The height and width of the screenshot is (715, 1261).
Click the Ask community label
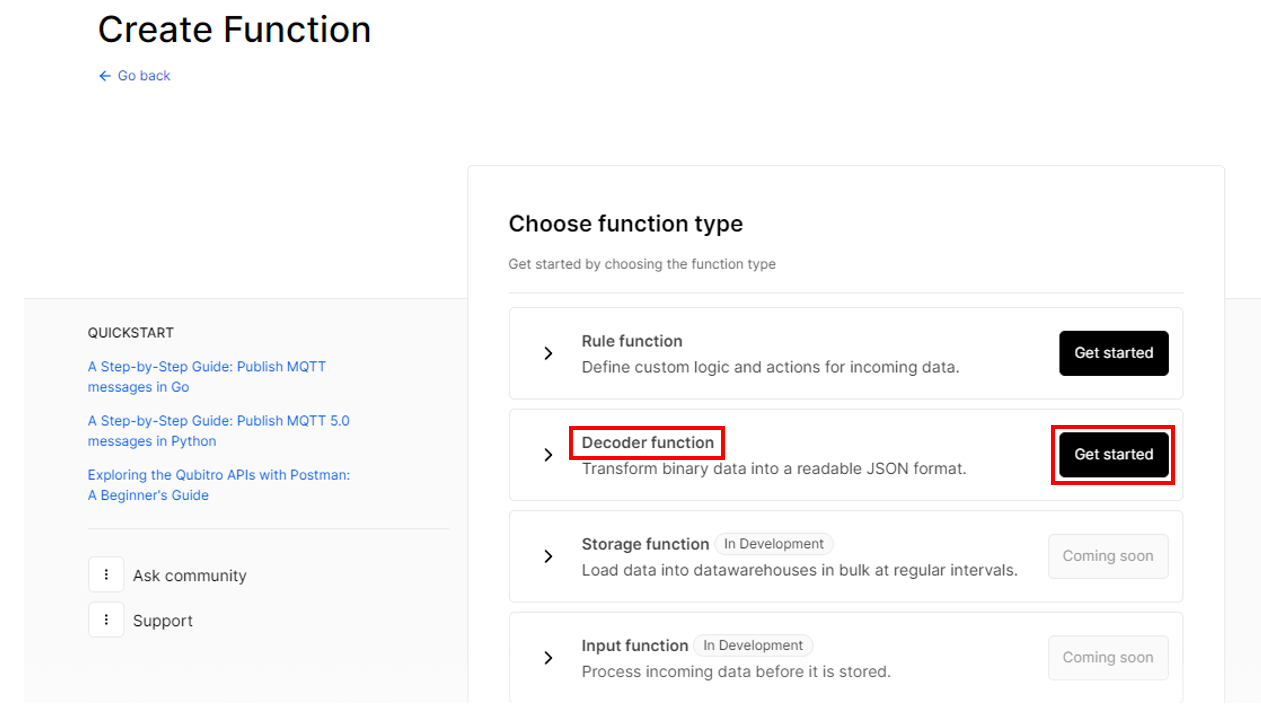(190, 576)
